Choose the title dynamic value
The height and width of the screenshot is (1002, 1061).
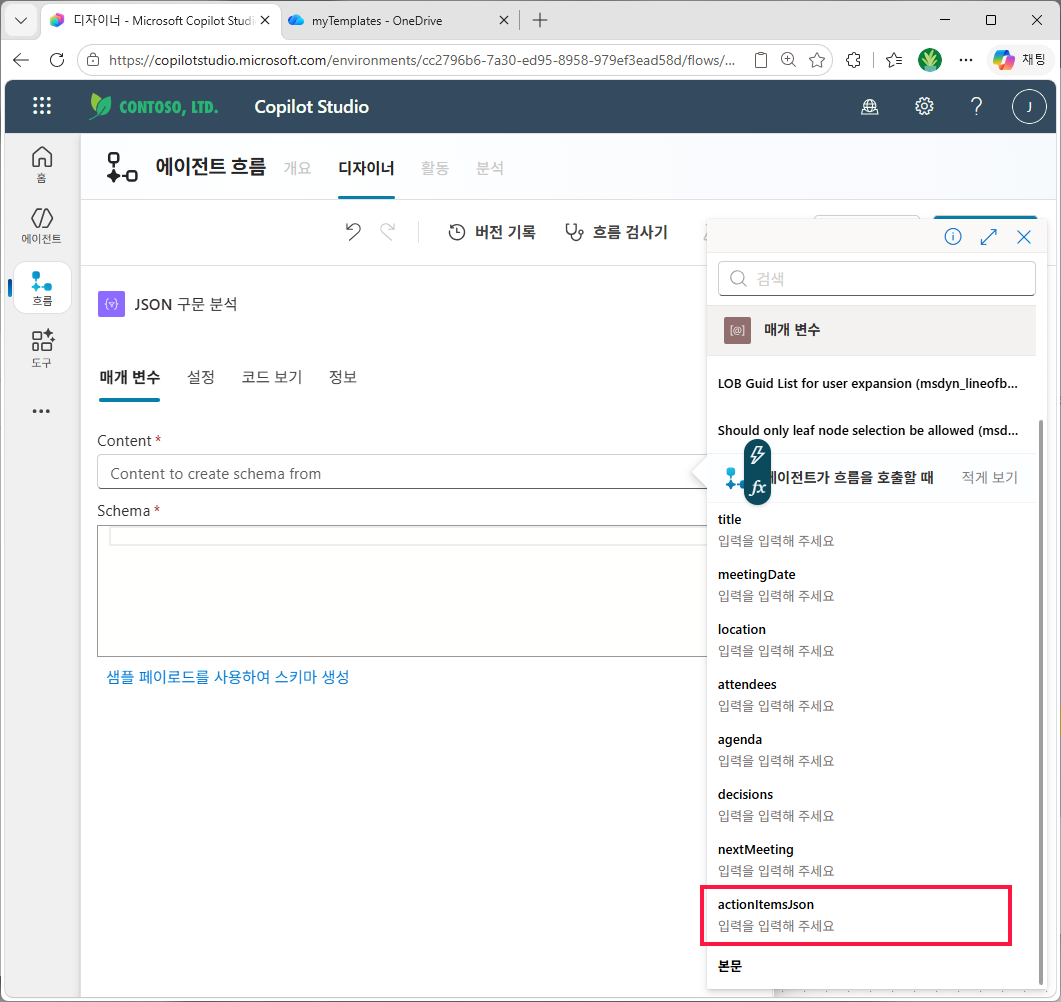click(872, 530)
